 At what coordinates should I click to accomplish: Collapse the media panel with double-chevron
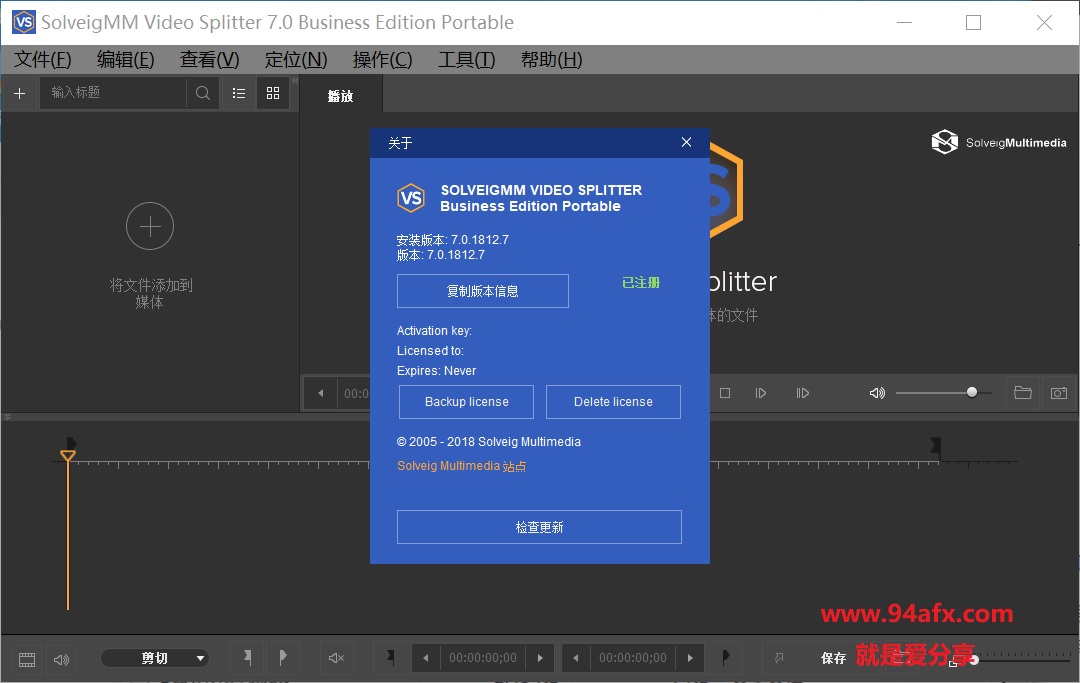point(295,81)
